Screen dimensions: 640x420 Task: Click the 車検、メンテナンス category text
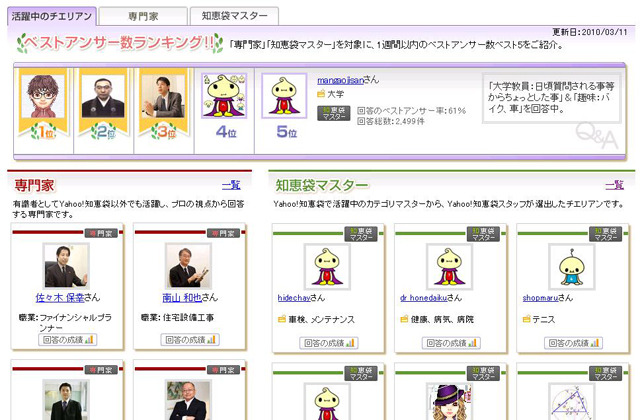pos(322,320)
